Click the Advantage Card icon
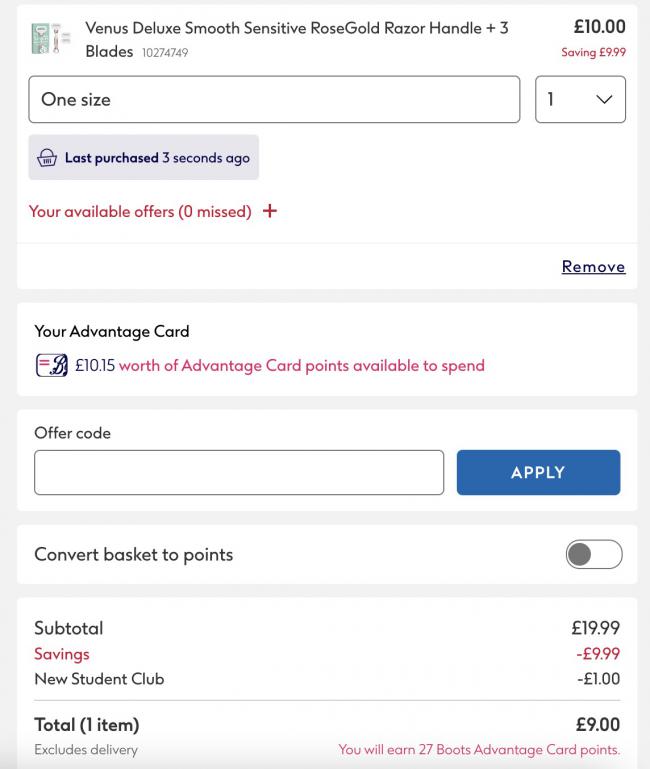 click(52, 365)
